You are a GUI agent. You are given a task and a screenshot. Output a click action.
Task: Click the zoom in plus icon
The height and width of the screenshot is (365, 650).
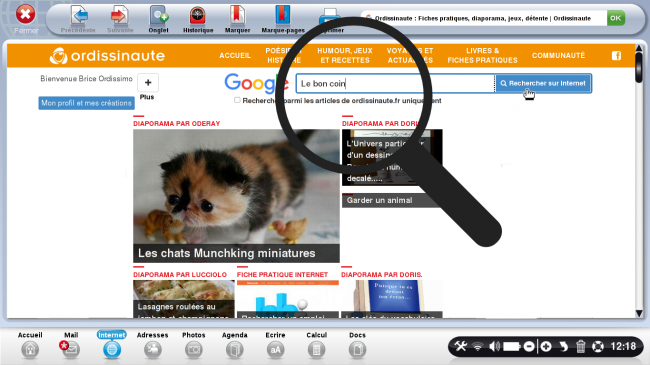point(546,346)
